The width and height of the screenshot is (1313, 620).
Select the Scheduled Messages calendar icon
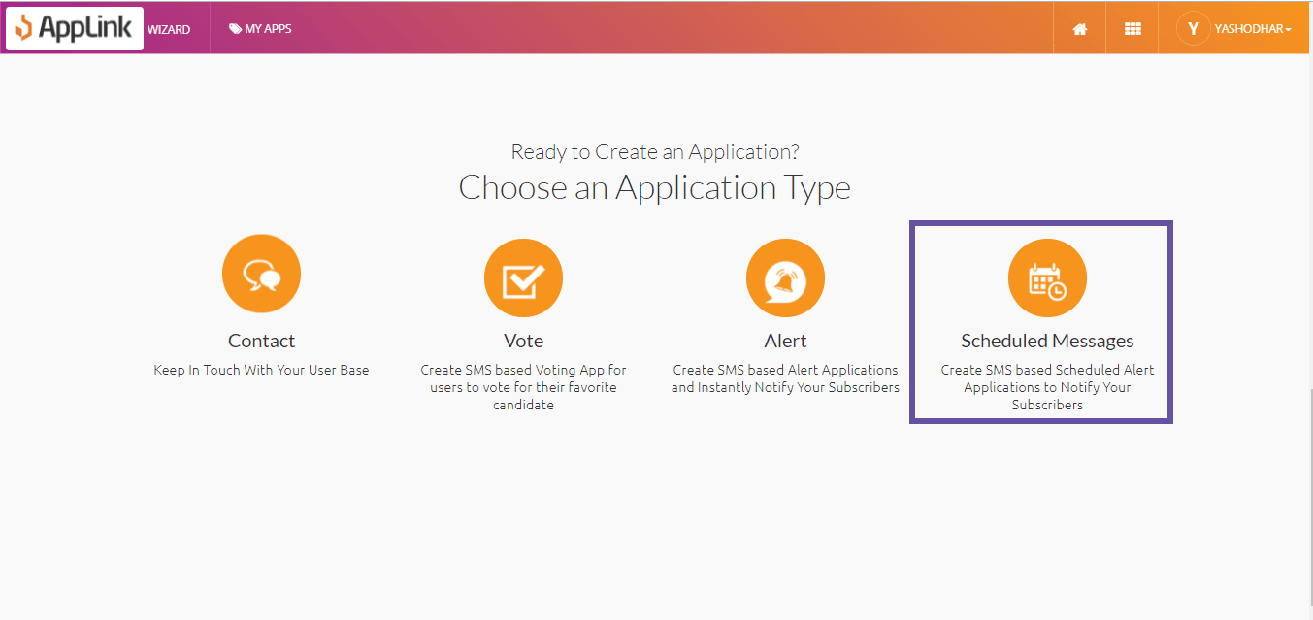coord(1047,277)
